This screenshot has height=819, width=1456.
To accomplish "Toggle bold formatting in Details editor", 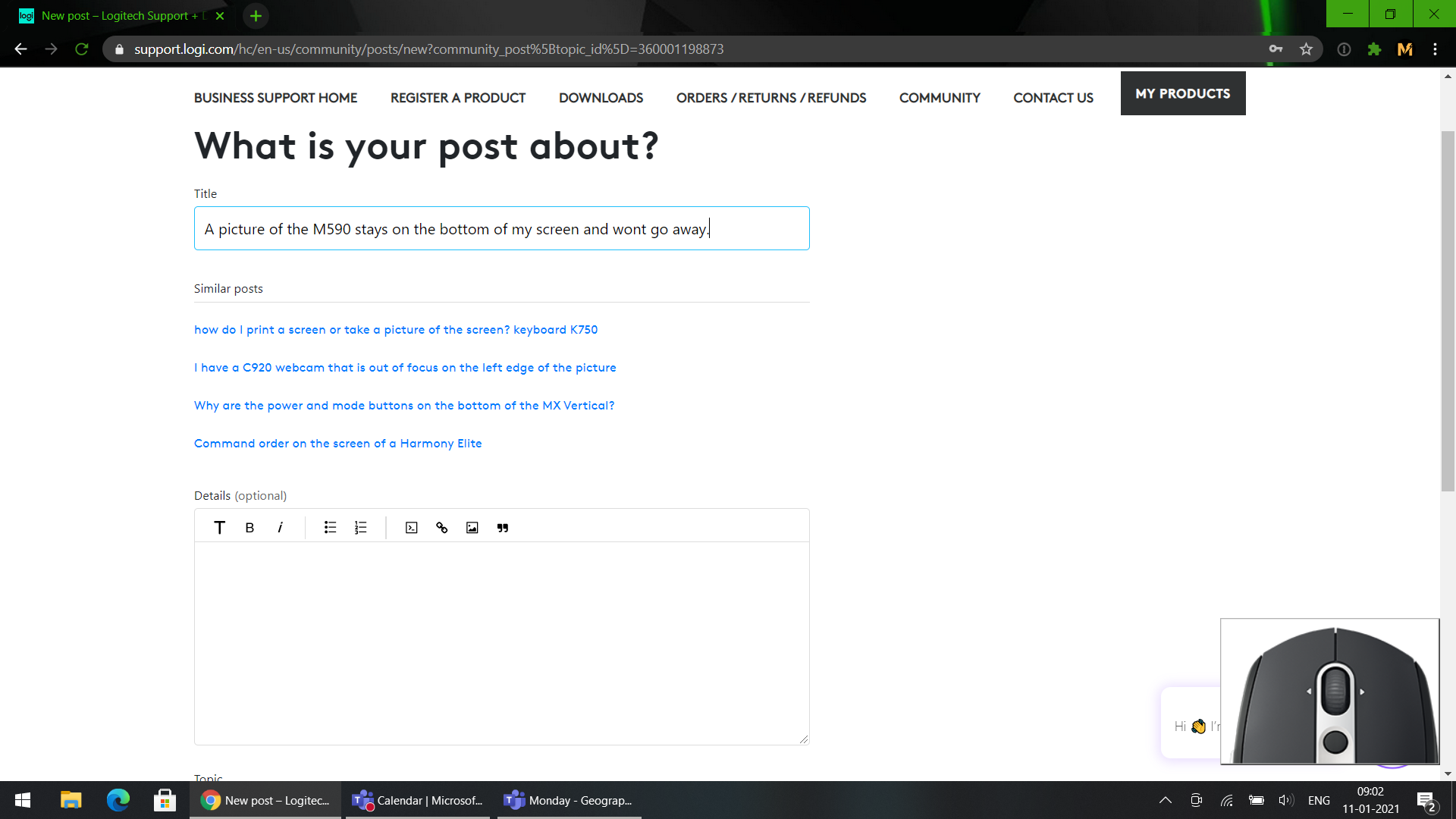I will (249, 528).
